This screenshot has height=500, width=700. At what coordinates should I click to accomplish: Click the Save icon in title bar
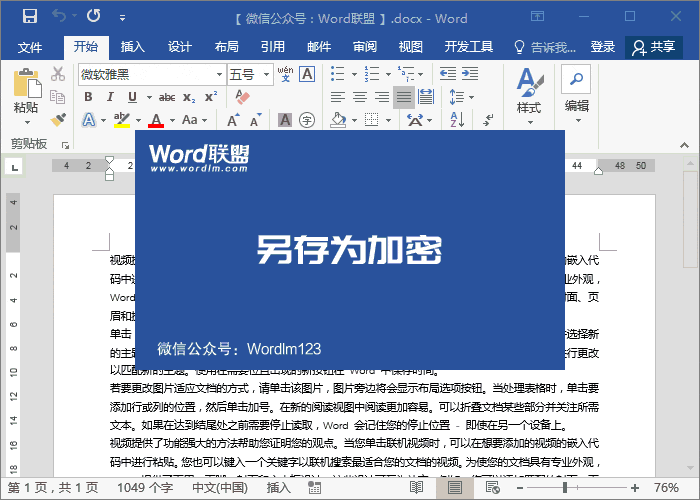coord(29,17)
